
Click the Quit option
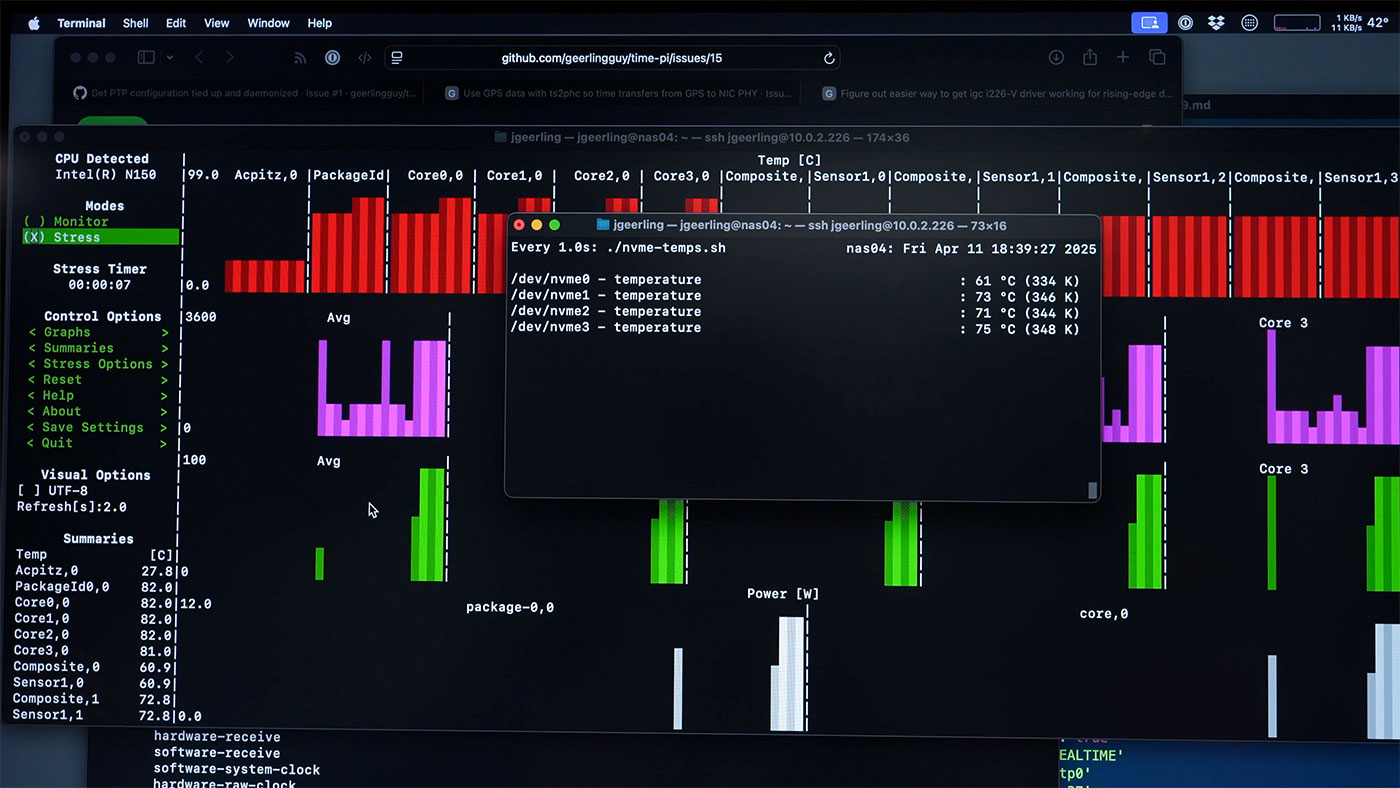[x=98, y=443]
